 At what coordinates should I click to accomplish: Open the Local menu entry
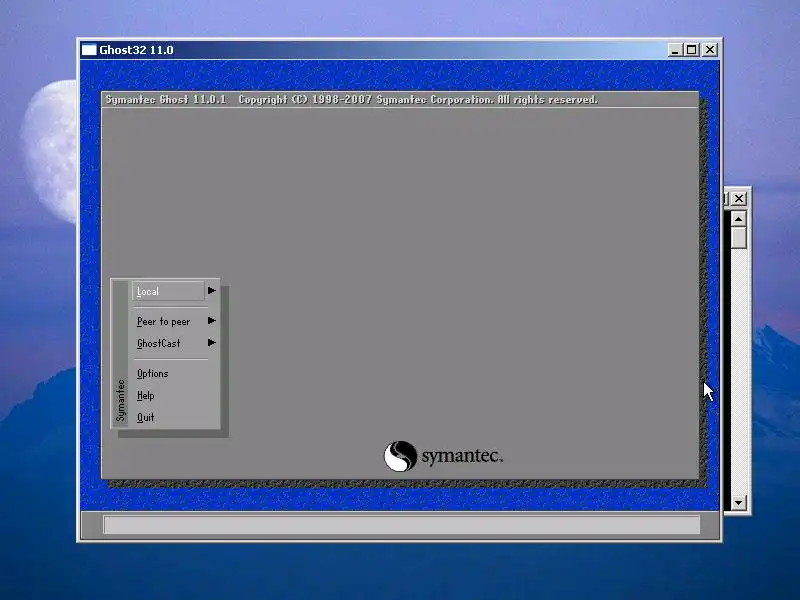point(168,291)
